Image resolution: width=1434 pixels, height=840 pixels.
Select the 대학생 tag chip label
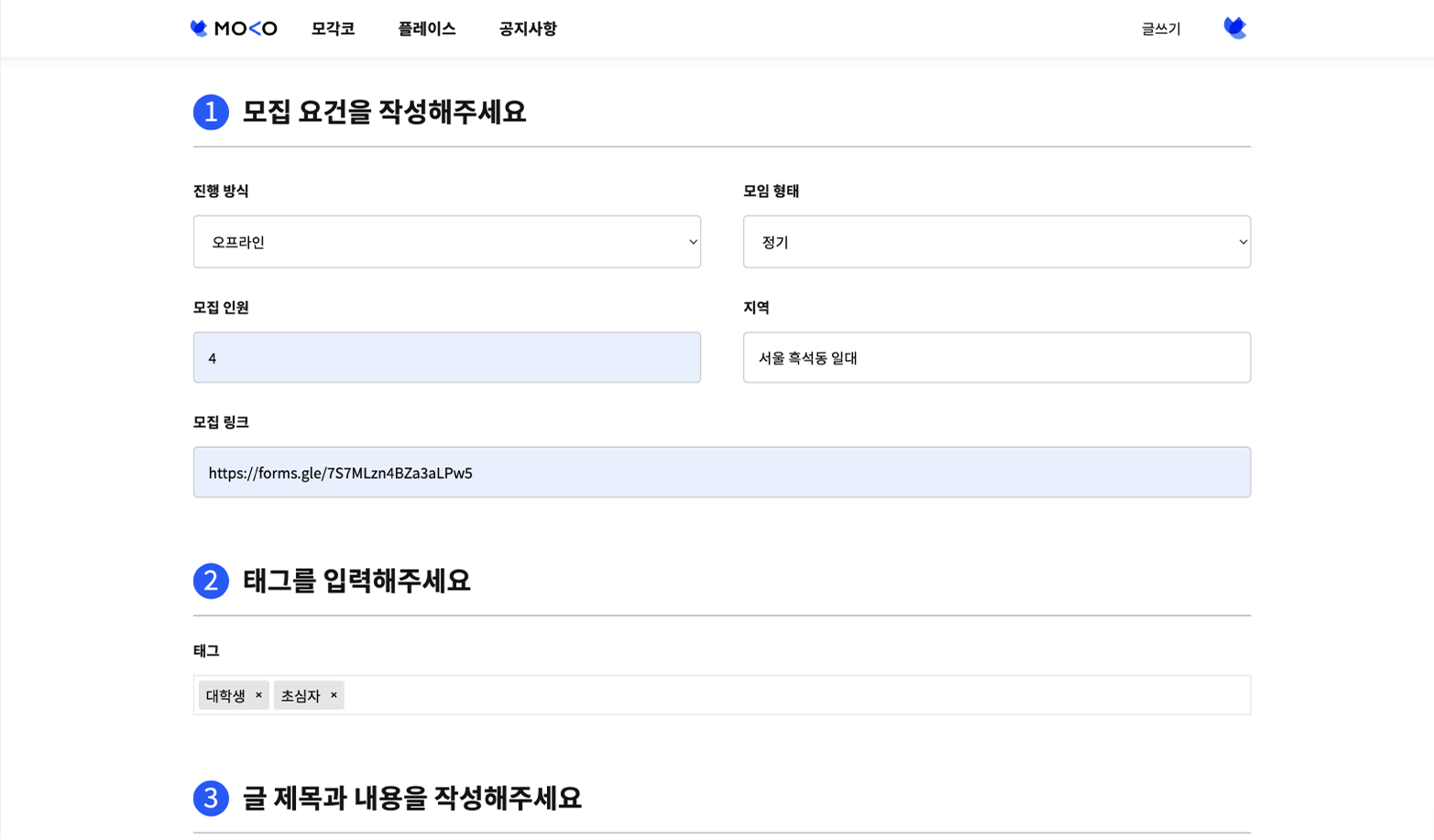click(x=225, y=695)
